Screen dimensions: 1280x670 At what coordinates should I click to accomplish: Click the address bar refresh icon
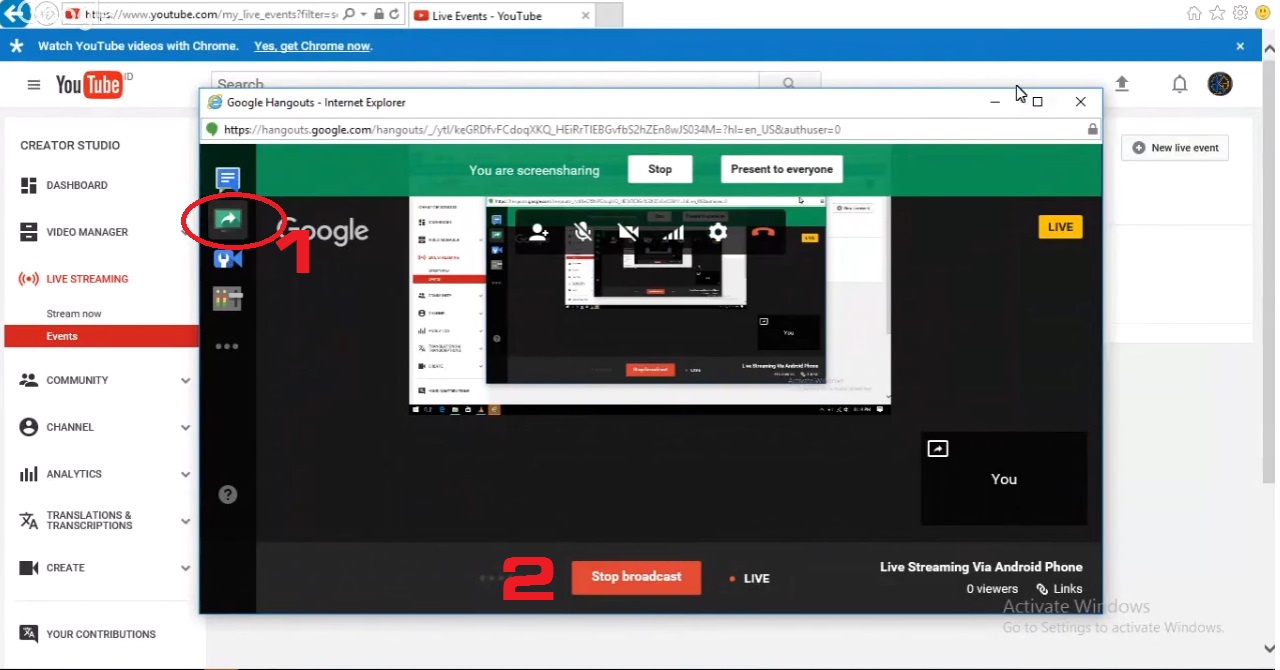395,15
